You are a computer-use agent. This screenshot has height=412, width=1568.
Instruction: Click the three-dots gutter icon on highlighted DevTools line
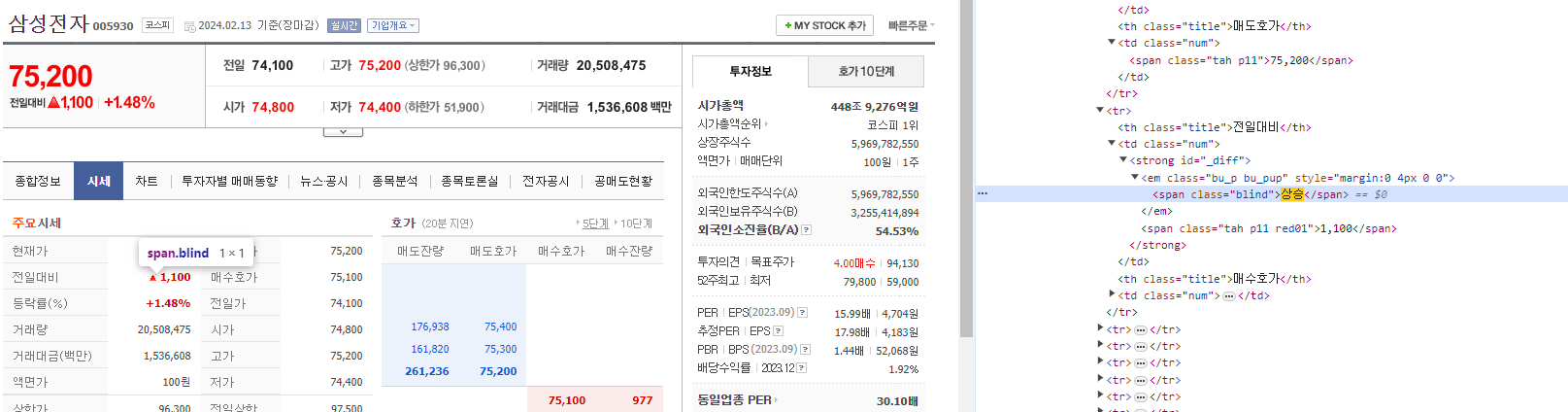tap(983, 194)
